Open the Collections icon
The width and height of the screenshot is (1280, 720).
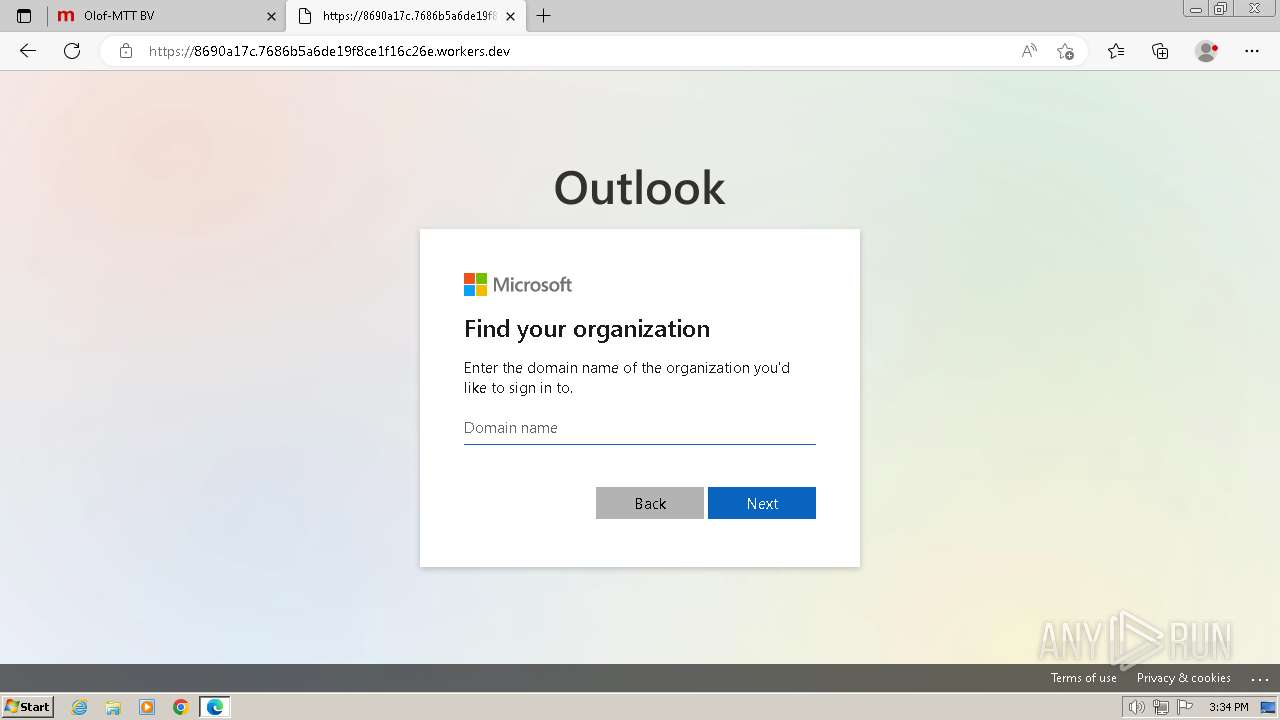click(1160, 51)
